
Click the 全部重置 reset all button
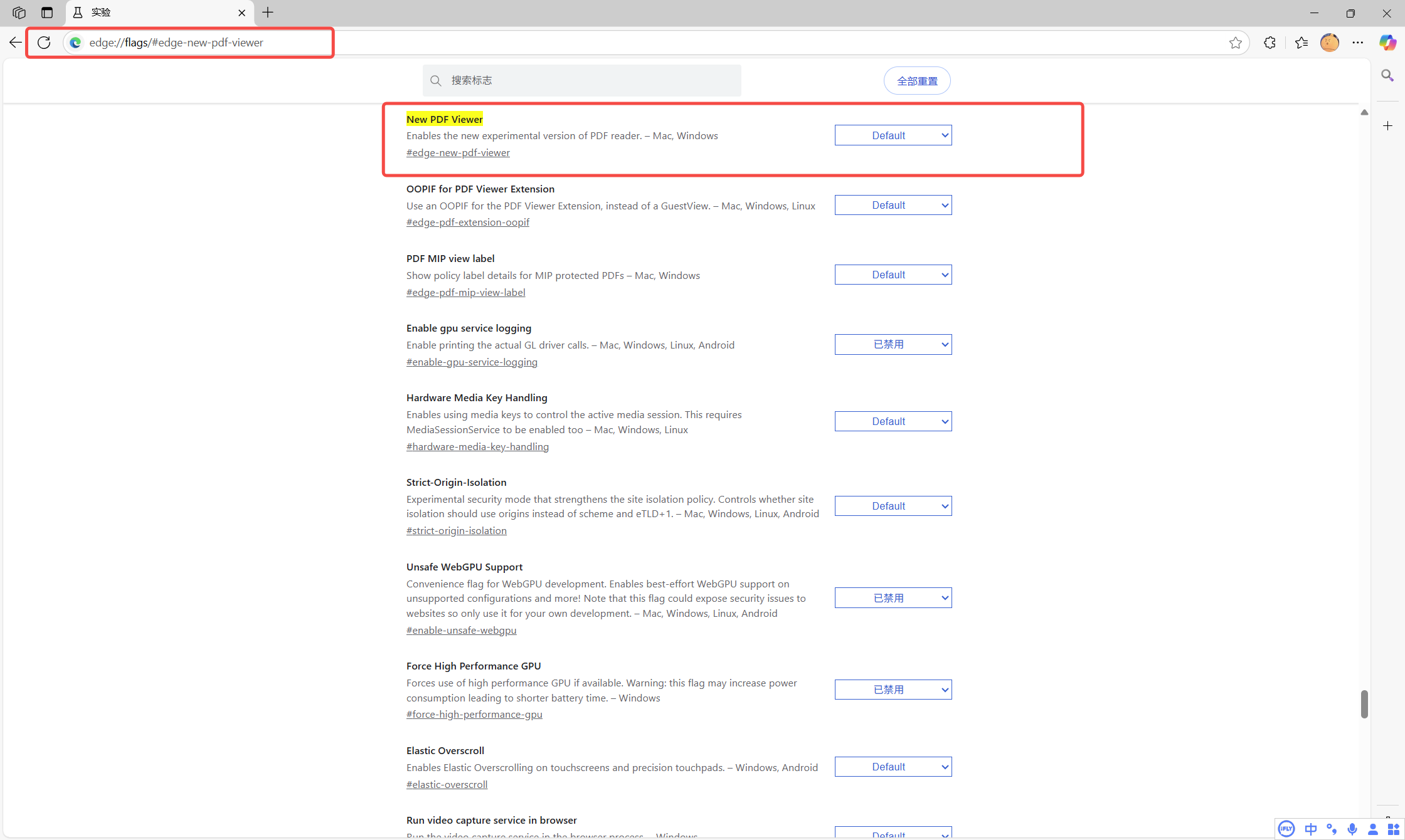pos(916,81)
